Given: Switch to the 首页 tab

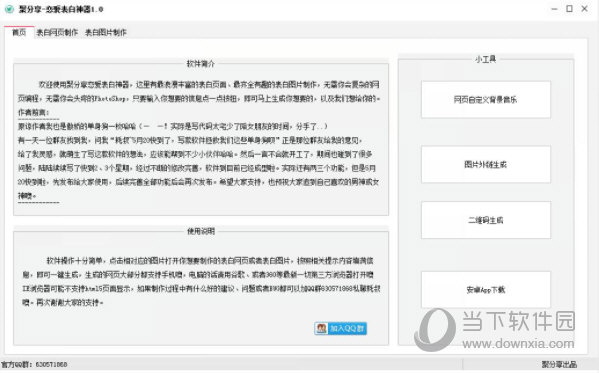Looking at the screenshot, I should pos(19,32).
